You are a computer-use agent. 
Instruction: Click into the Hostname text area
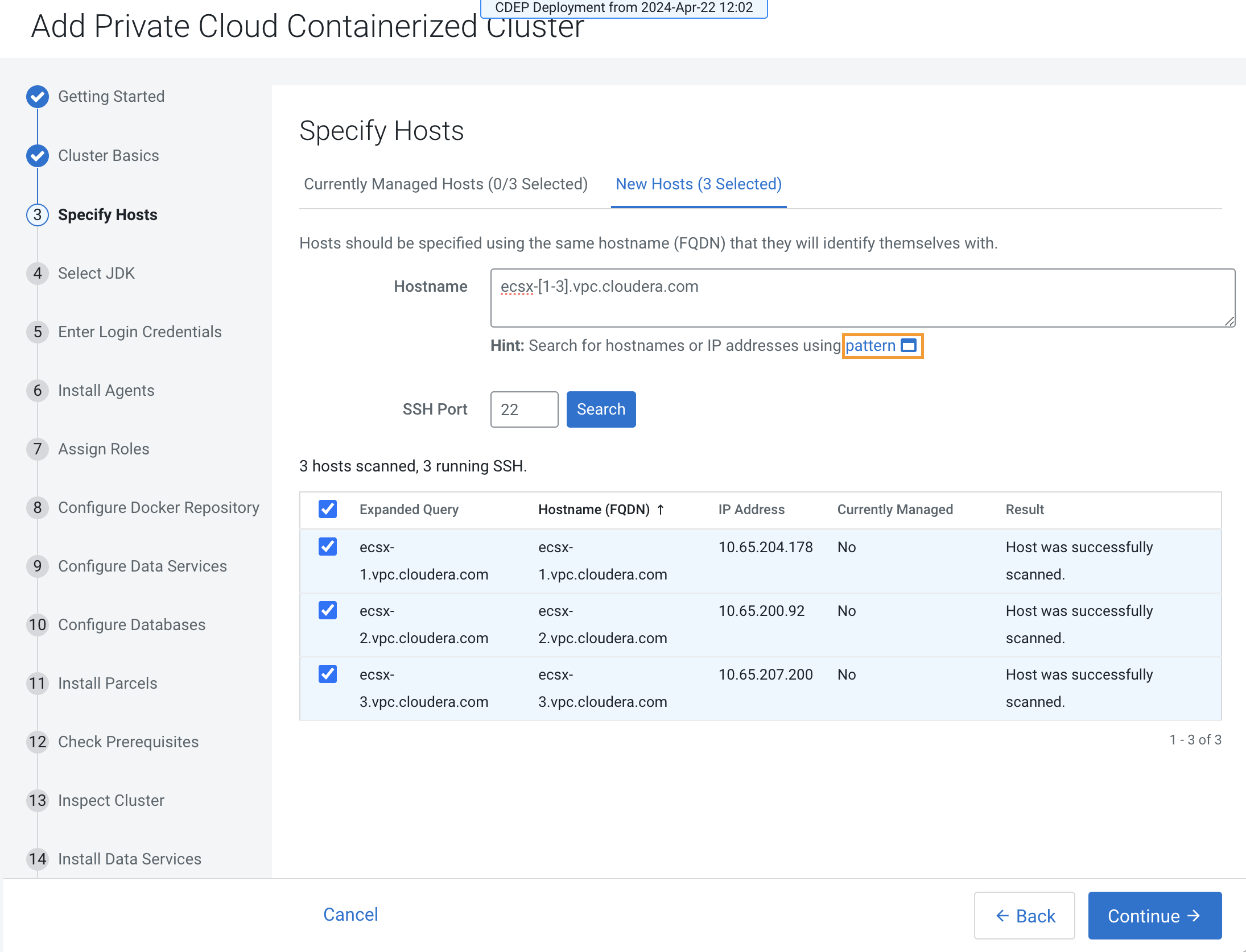click(863, 298)
